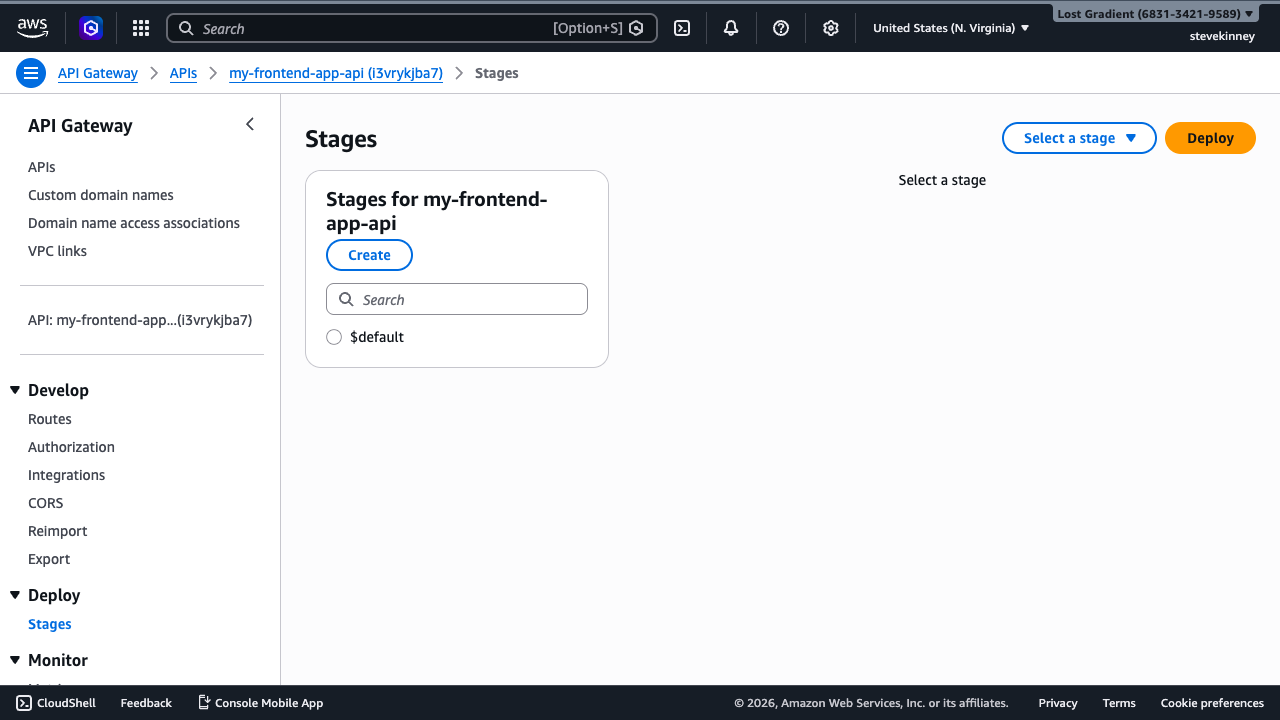The height and width of the screenshot is (720, 1280).
Task: Open the Console Mobile App link
Action: 260,703
